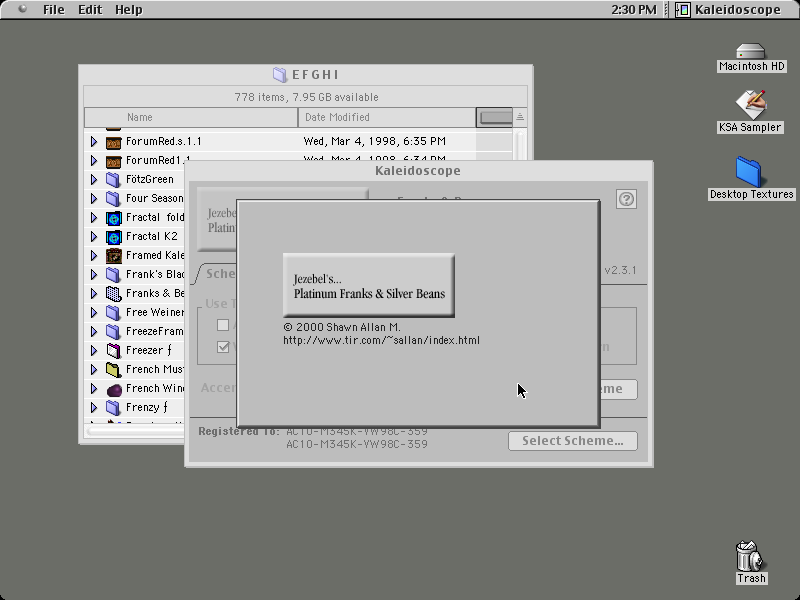Select the Franks & Be scheme icon
The image size is (800, 600).
click(x=113, y=293)
